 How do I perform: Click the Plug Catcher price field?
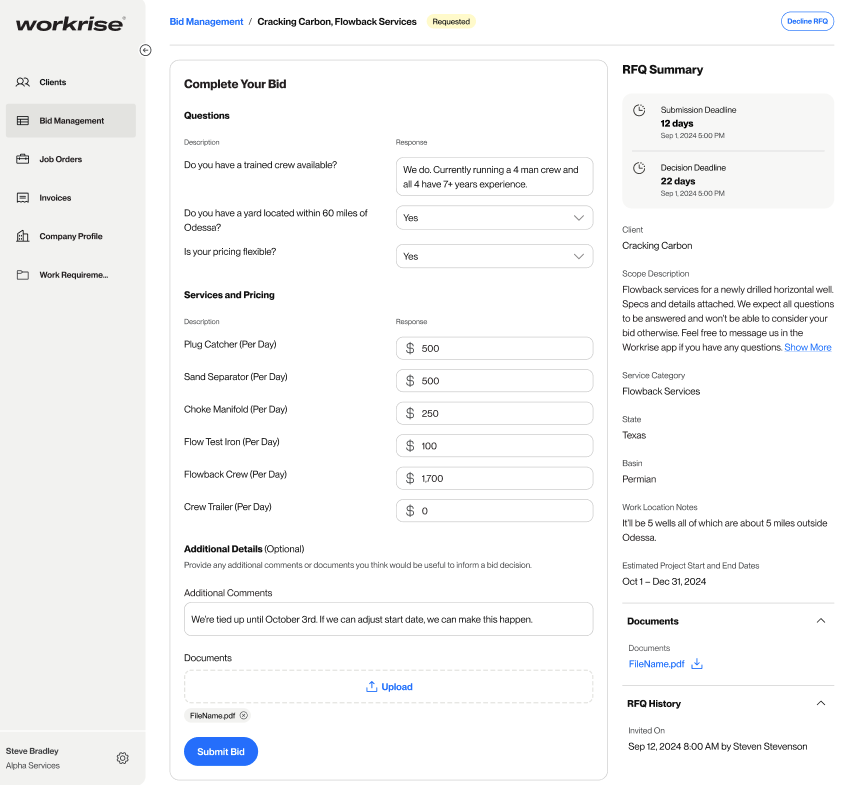(x=494, y=348)
